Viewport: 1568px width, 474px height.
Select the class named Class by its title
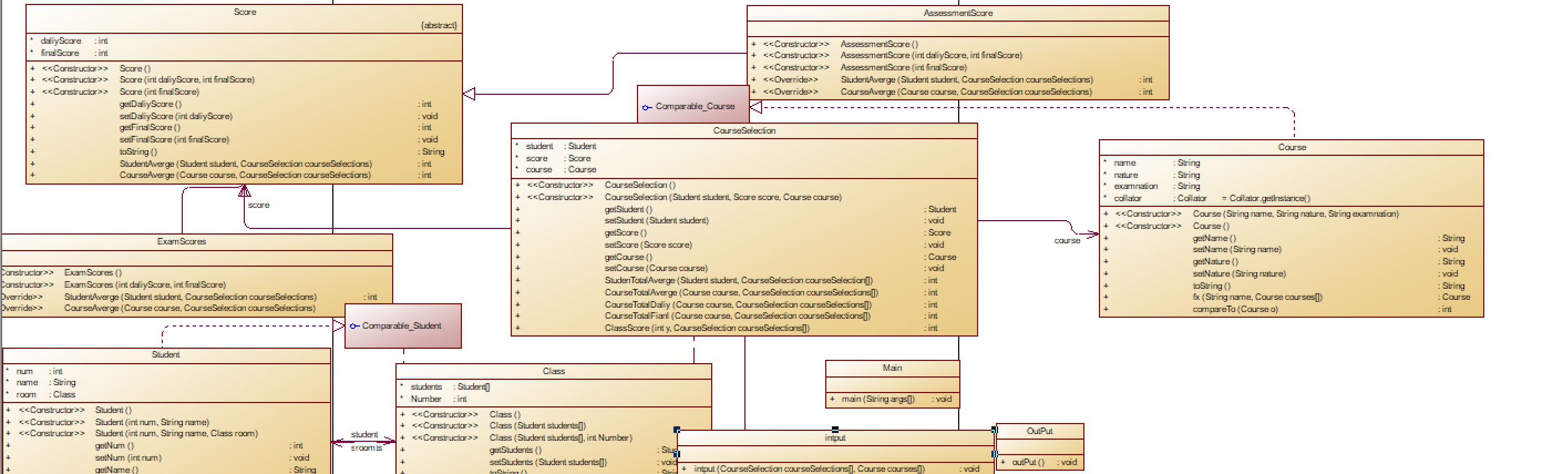pos(554,371)
